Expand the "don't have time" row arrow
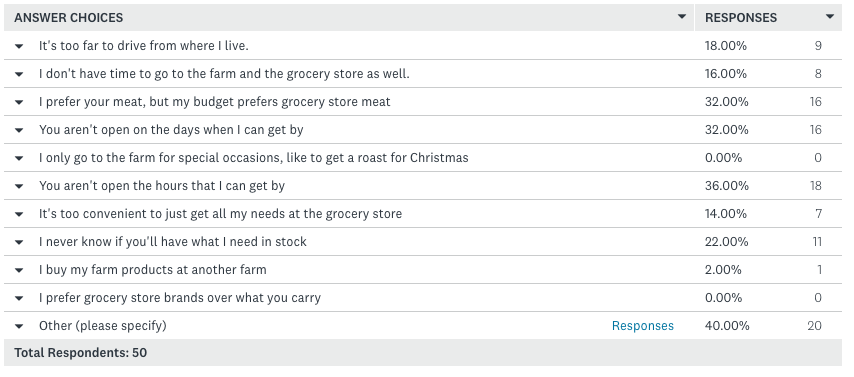 tap(19, 74)
